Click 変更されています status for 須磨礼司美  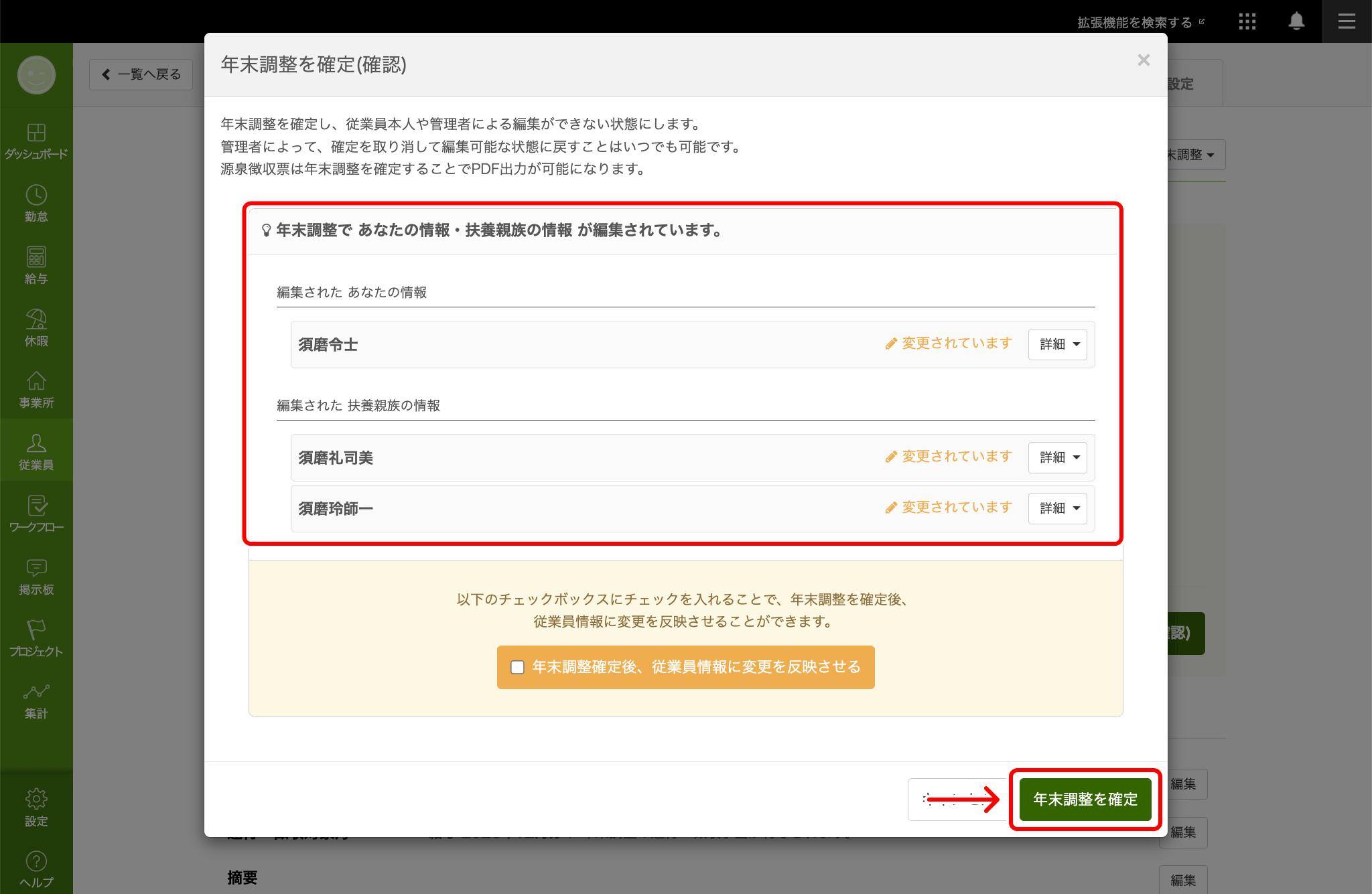pos(949,457)
